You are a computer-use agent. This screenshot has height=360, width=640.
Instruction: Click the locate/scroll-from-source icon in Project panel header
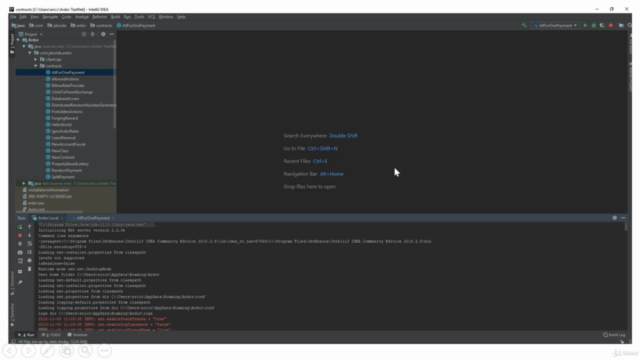[84, 34]
